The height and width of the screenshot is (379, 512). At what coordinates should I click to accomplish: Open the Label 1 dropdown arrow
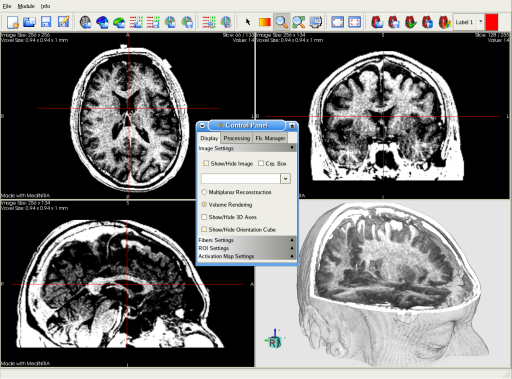(x=480, y=22)
